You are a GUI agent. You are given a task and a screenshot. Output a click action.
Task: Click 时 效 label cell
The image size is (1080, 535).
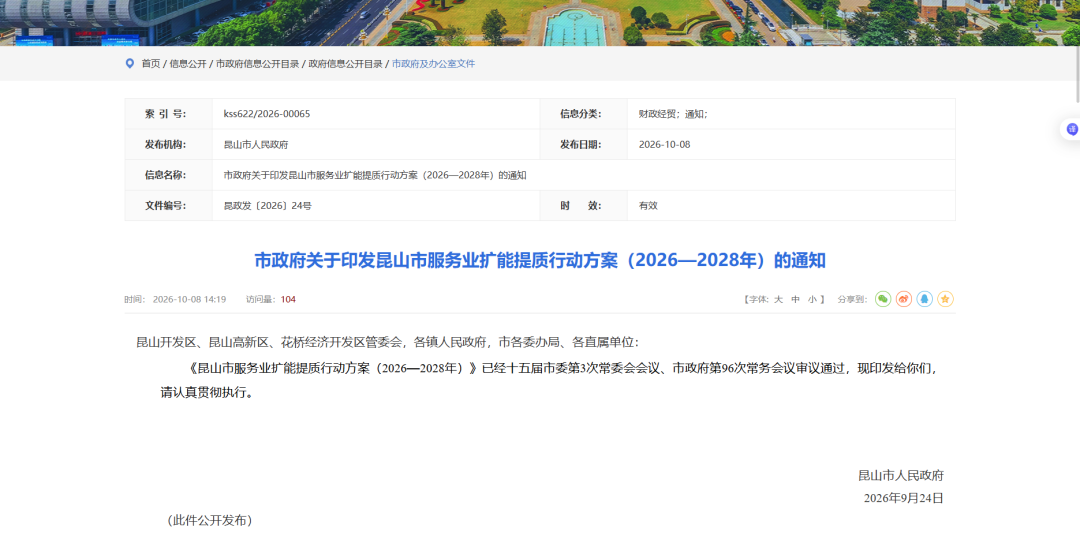pyautogui.click(x=583, y=206)
